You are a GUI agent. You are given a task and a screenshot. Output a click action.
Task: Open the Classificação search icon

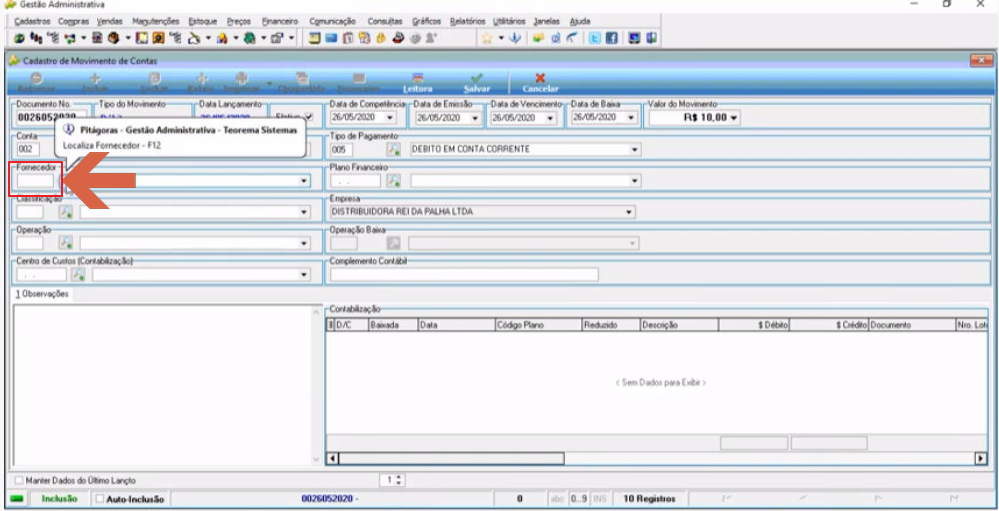66,212
